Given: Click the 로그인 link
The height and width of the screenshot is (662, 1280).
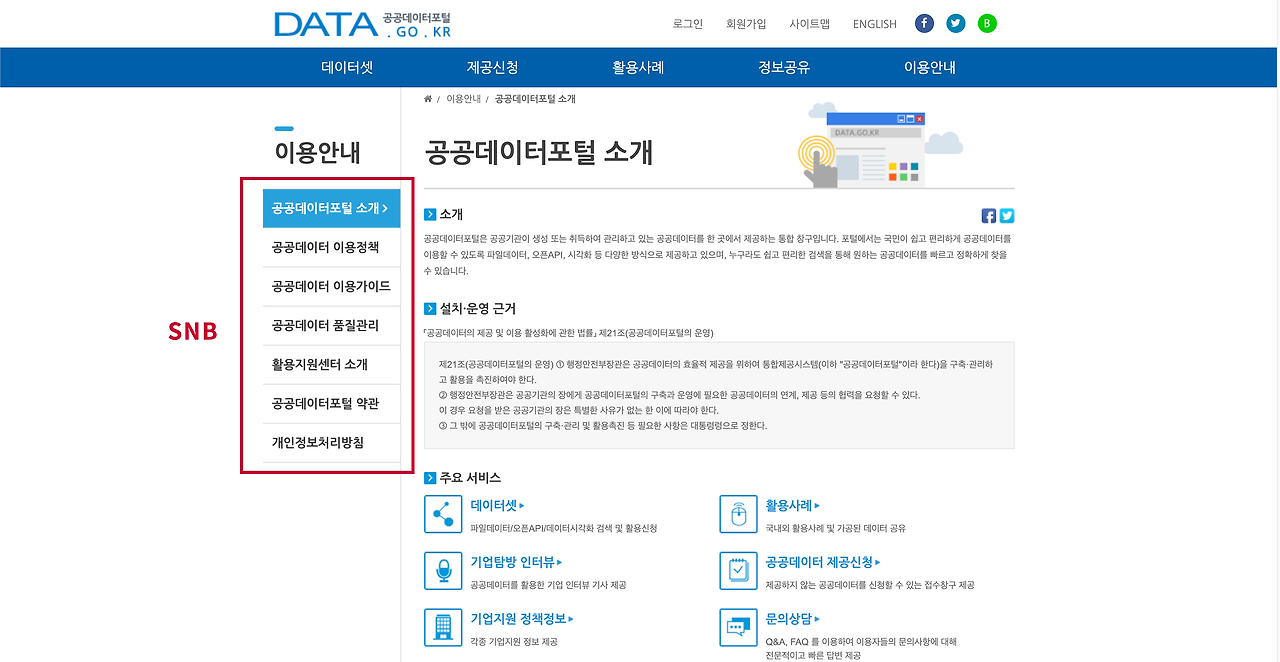Looking at the screenshot, I should [687, 23].
